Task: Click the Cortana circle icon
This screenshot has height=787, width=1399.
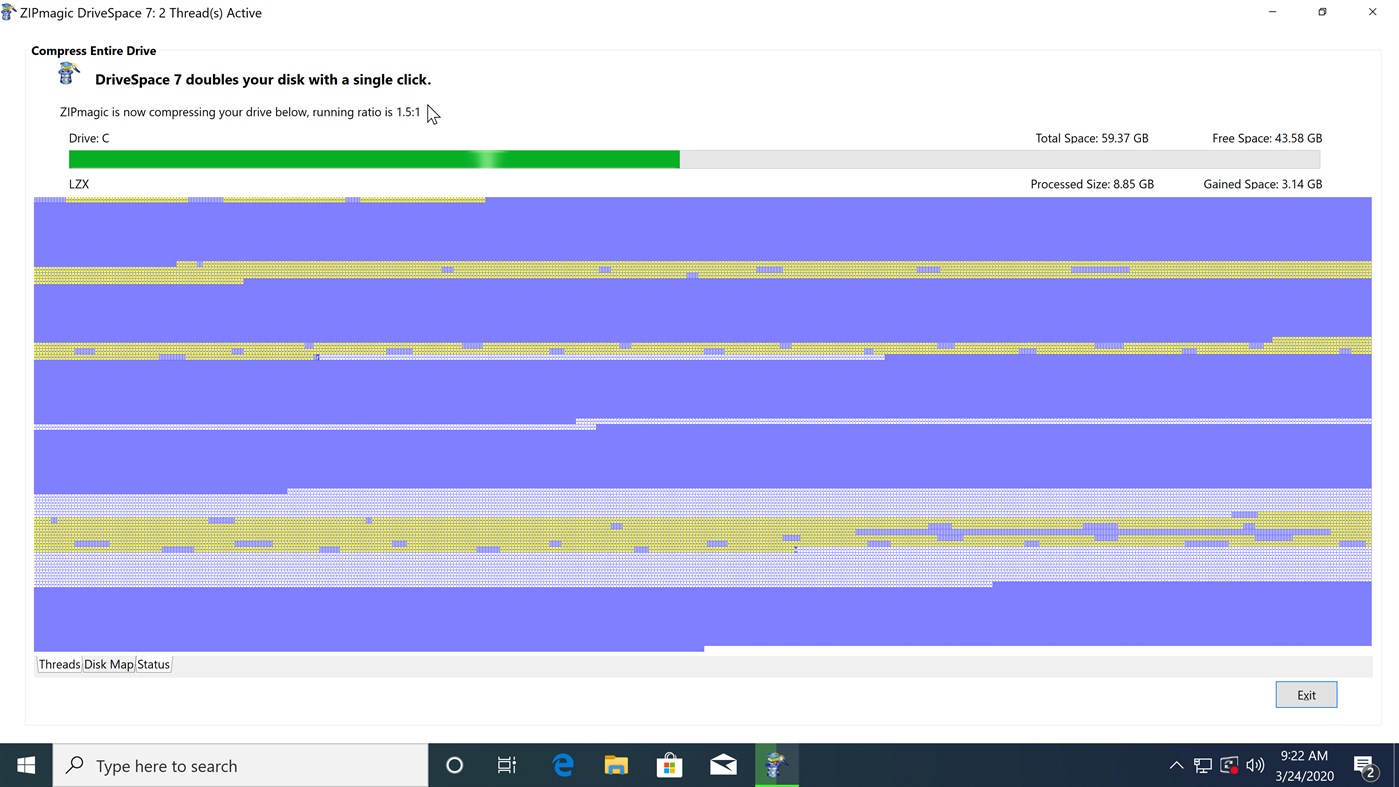Action: click(x=453, y=764)
